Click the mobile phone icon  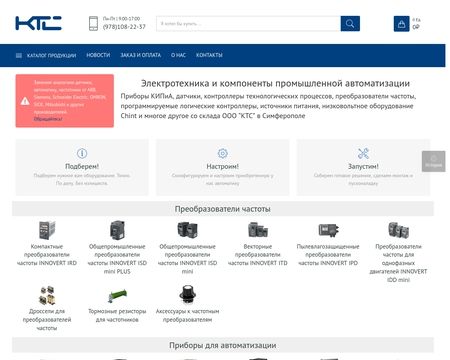[x=93, y=23]
